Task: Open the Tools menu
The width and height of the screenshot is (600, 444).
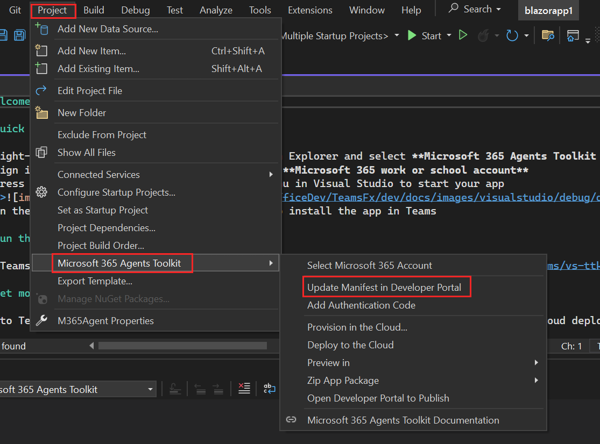Action: click(260, 10)
